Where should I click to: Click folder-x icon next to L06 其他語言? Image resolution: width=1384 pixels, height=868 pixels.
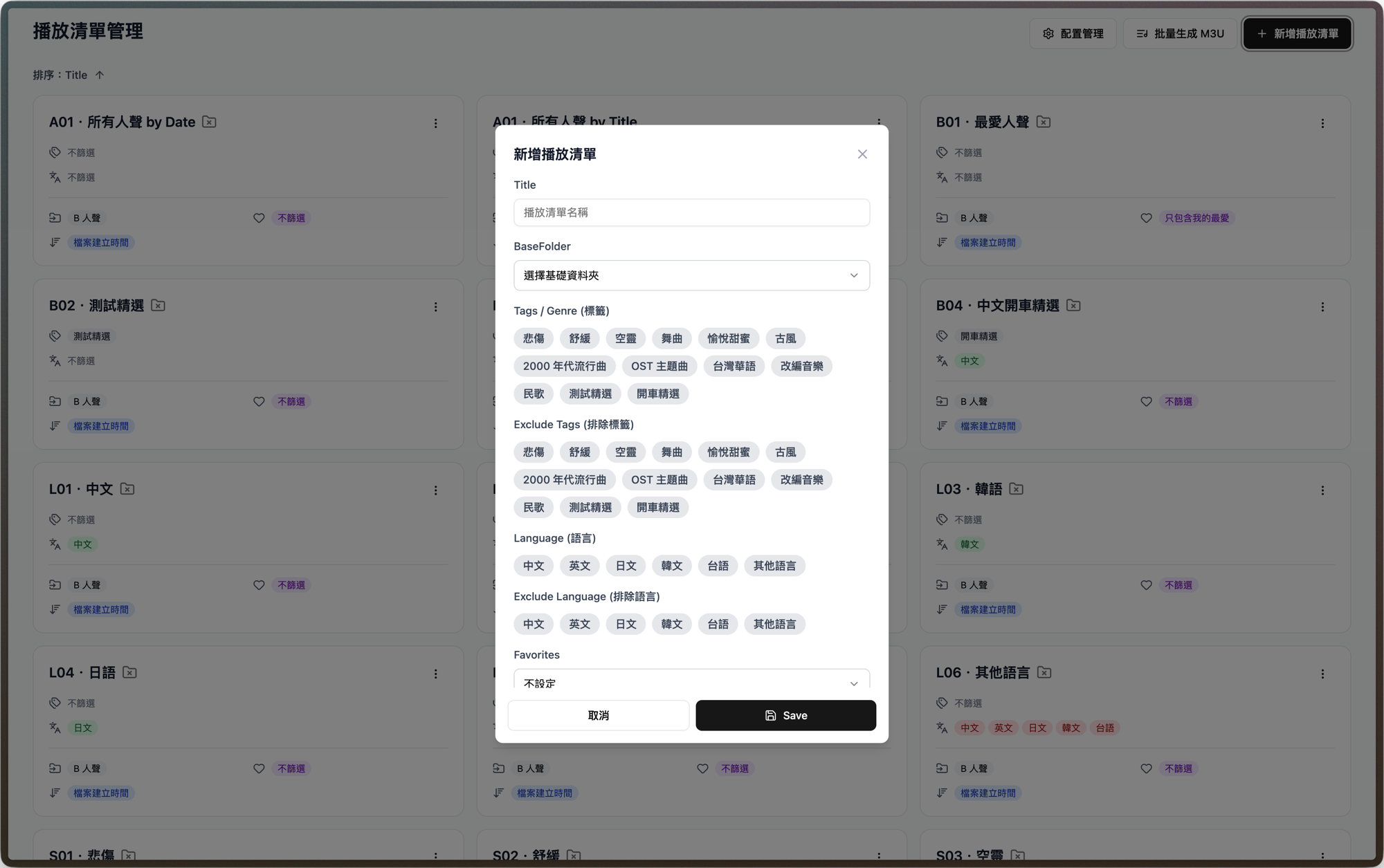(x=1044, y=672)
